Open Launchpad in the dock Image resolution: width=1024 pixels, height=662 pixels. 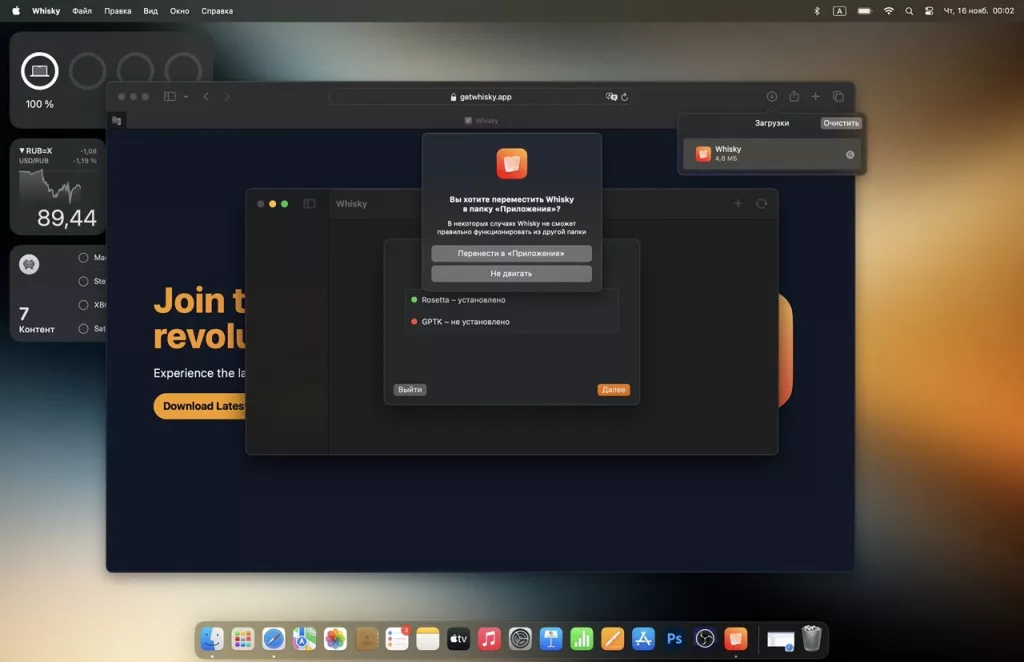point(242,638)
